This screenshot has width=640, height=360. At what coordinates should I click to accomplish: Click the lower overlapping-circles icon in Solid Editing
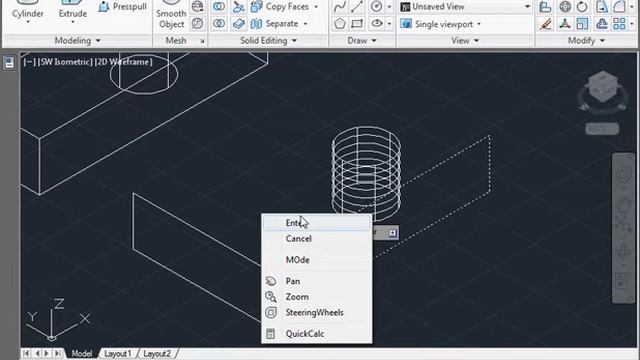(x=219, y=24)
